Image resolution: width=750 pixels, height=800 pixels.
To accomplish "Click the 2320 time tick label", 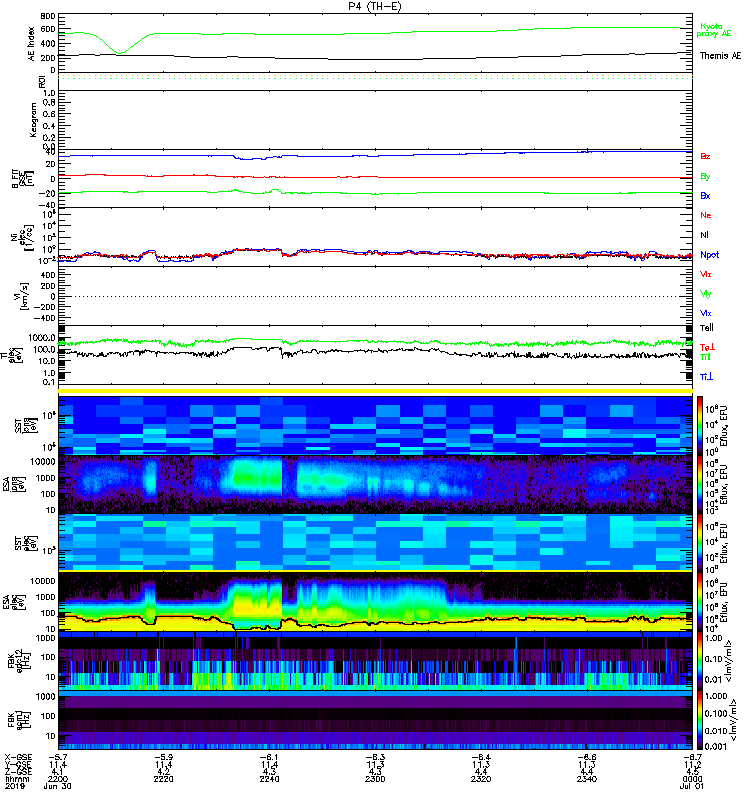I will click(x=481, y=779).
